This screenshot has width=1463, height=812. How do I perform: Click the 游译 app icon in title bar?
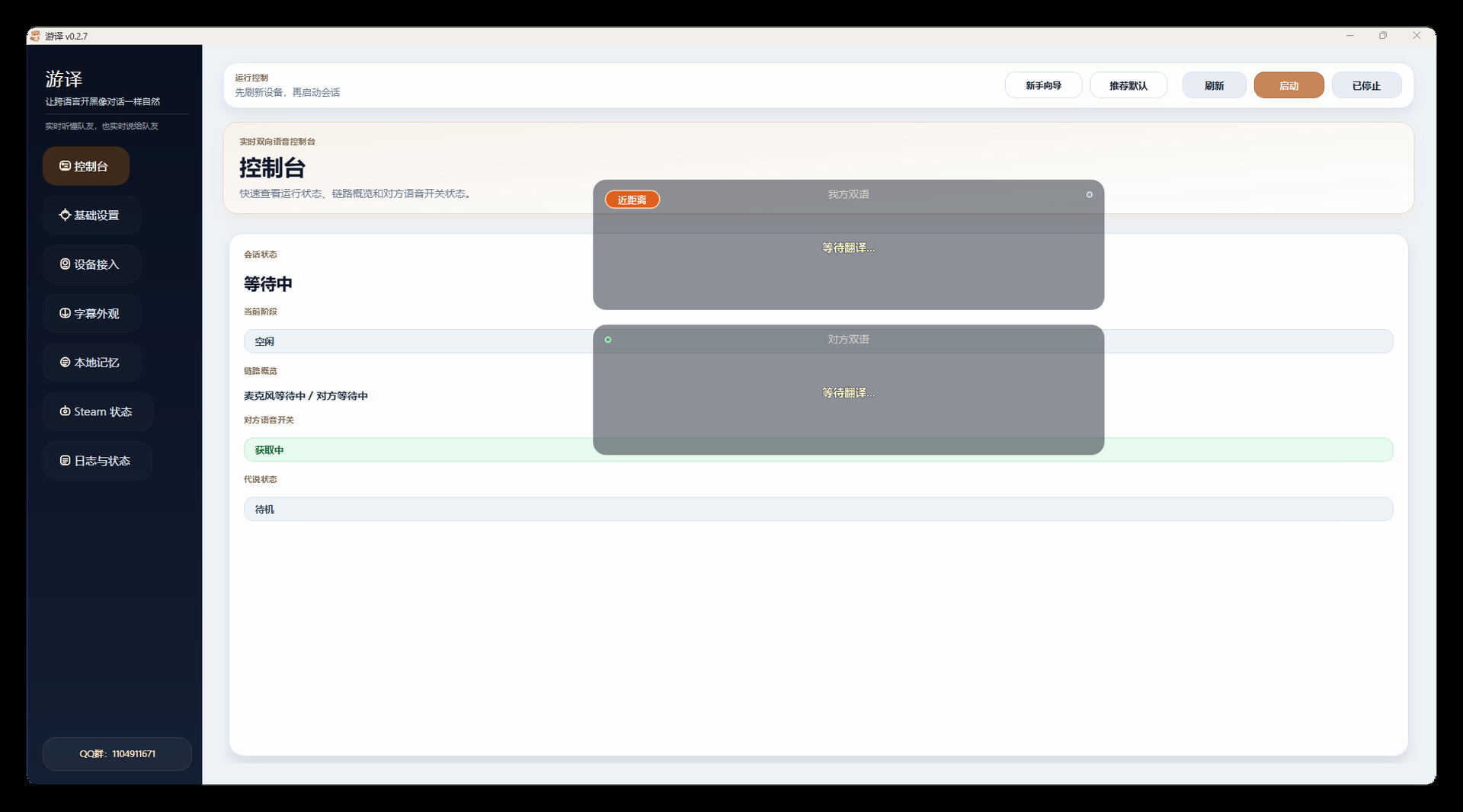35,36
